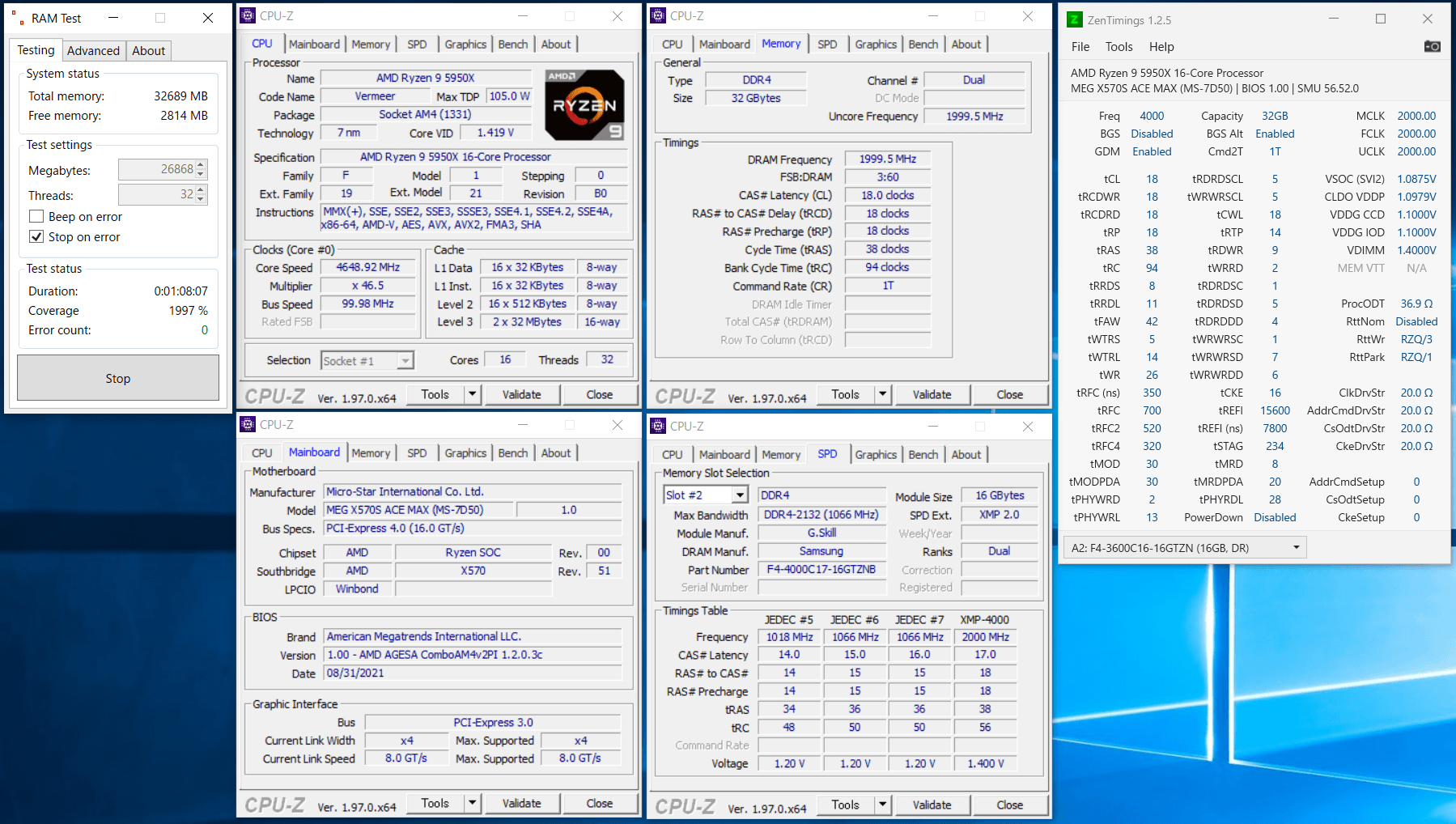Click the DRAM Frequency value 1999.5 MHz
The image size is (1456, 824).
(888, 159)
